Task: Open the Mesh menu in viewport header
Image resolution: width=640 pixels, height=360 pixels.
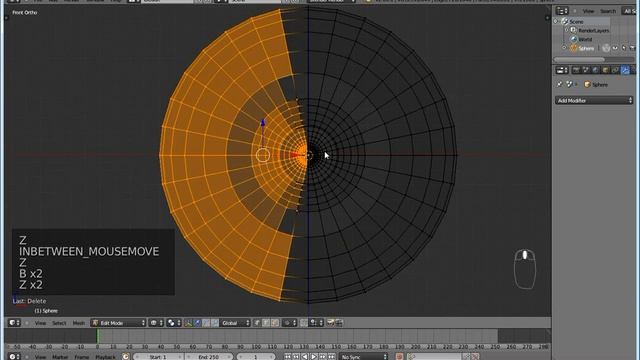Action: click(79, 323)
